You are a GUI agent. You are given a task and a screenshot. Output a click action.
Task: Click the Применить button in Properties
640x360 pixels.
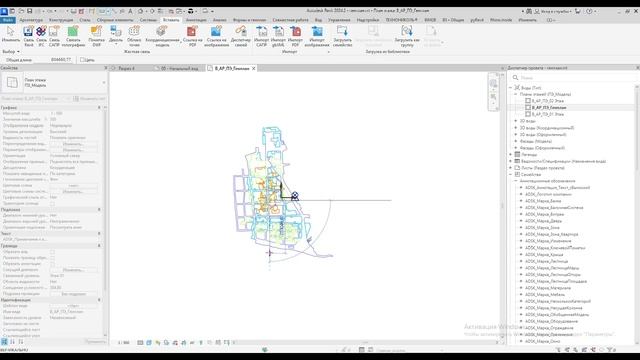pyautogui.click(x=95, y=341)
